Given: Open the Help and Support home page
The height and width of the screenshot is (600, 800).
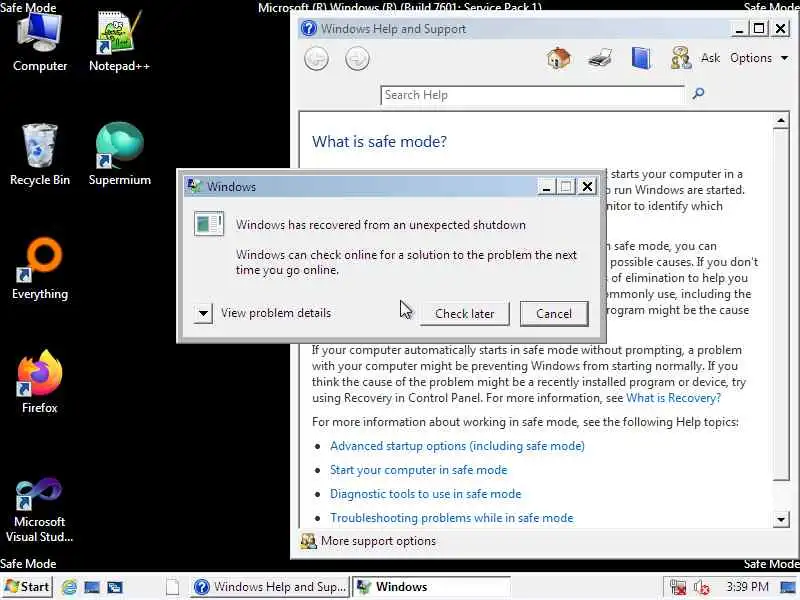Looking at the screenshot, I should 559,58.
